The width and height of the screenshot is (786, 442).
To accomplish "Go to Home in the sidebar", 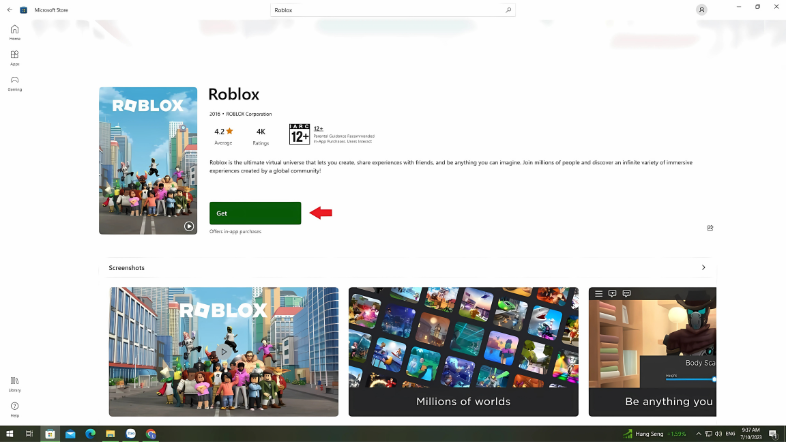I will click(x=15, y=31).
